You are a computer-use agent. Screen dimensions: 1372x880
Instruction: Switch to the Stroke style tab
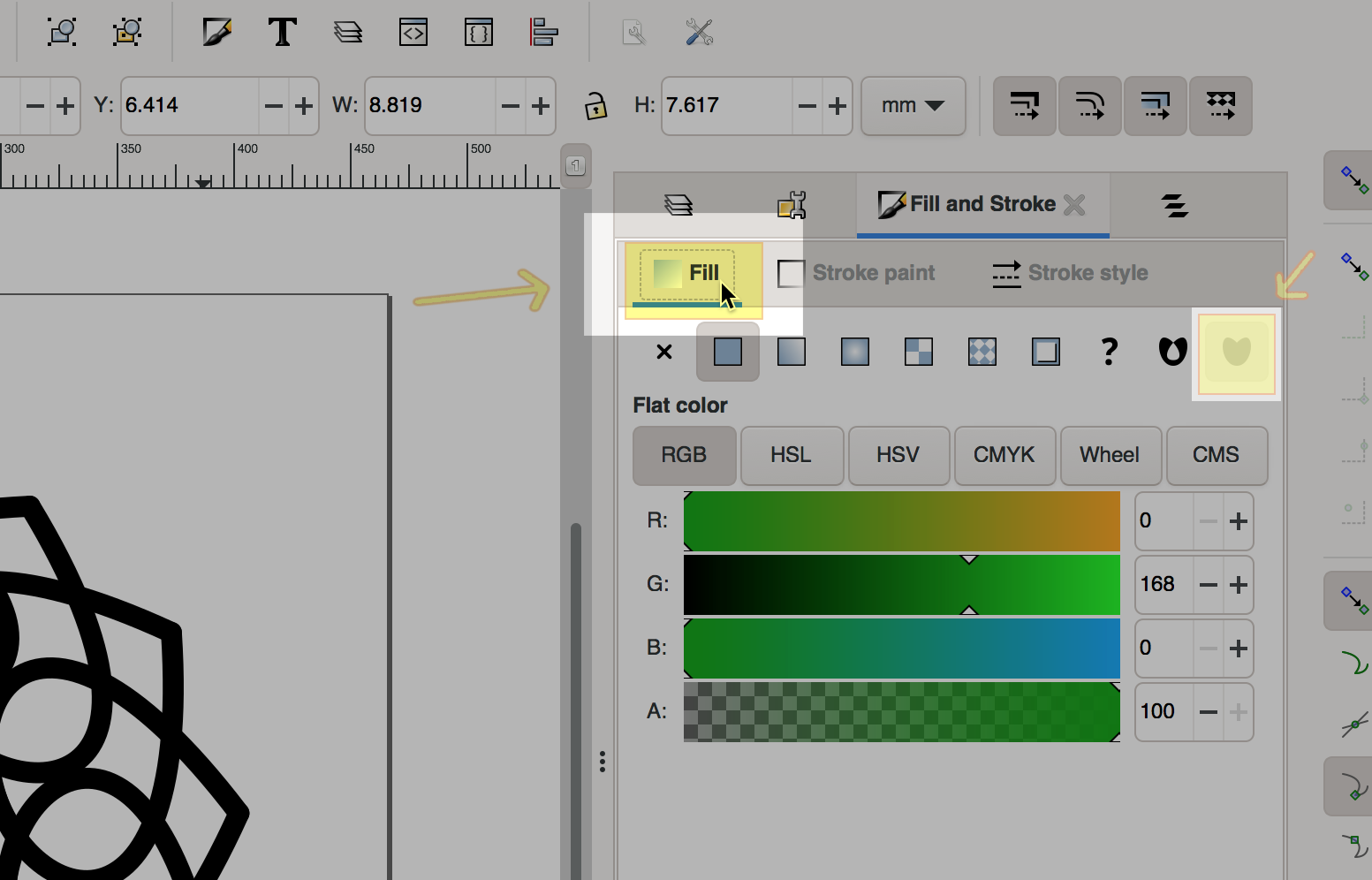coord(1071,273)
